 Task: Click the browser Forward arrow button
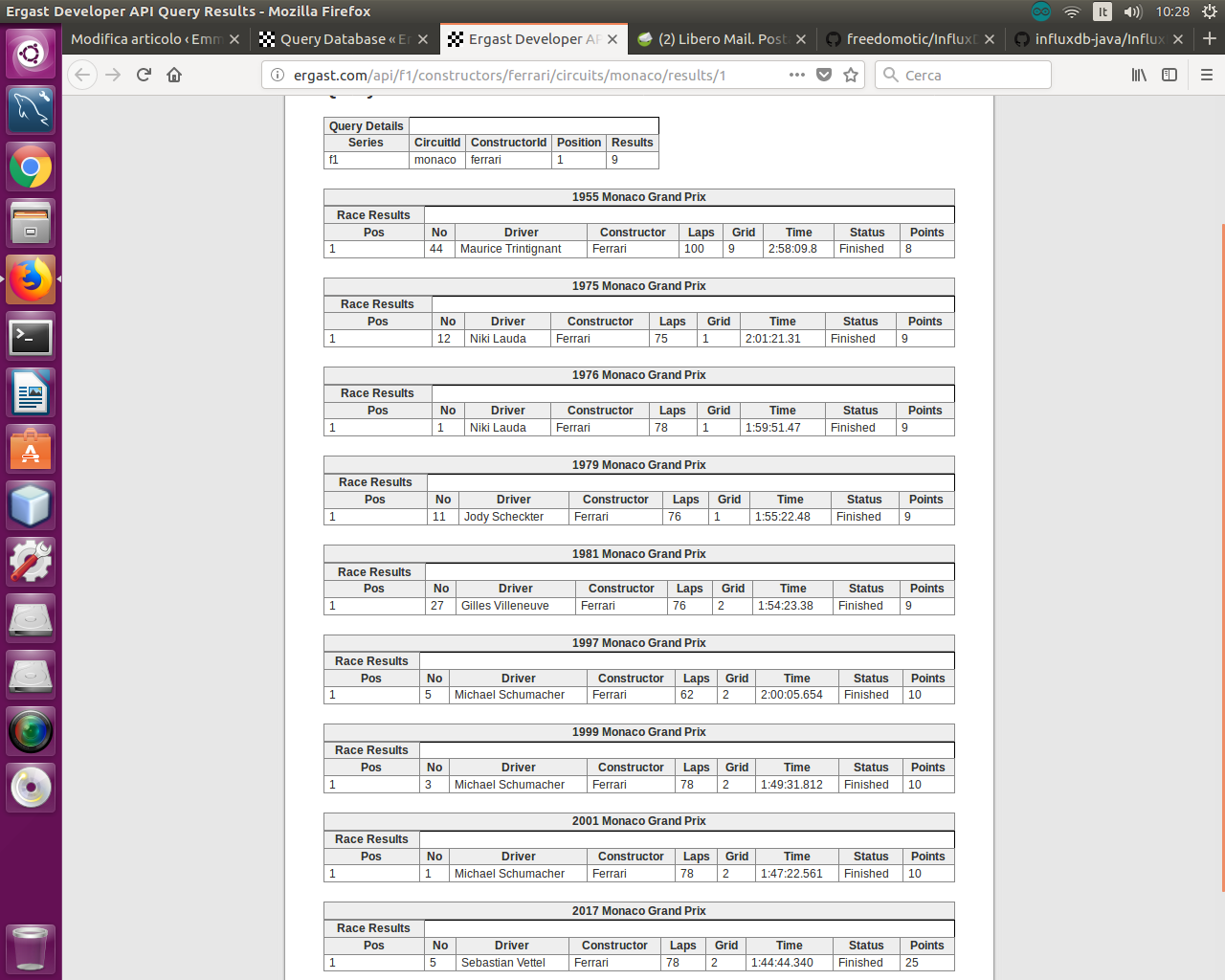[x=114, y=75]
